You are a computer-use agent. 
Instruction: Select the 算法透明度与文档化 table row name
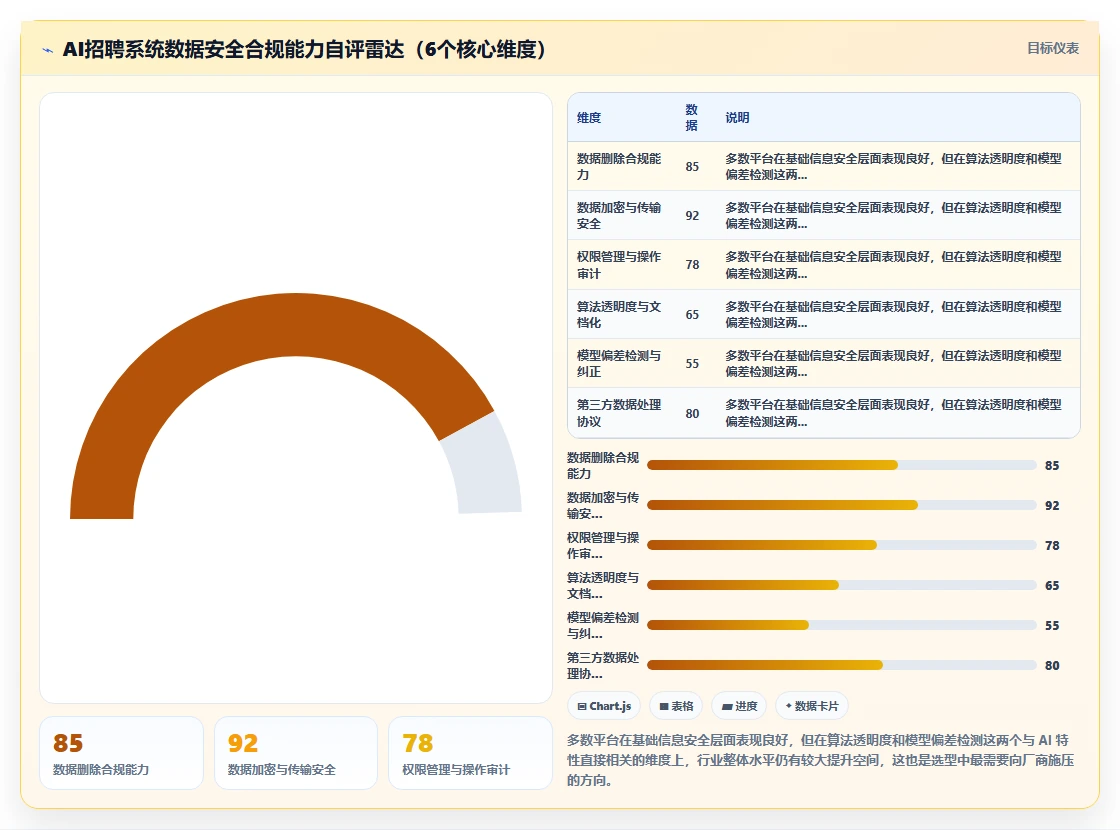(619, 314)
